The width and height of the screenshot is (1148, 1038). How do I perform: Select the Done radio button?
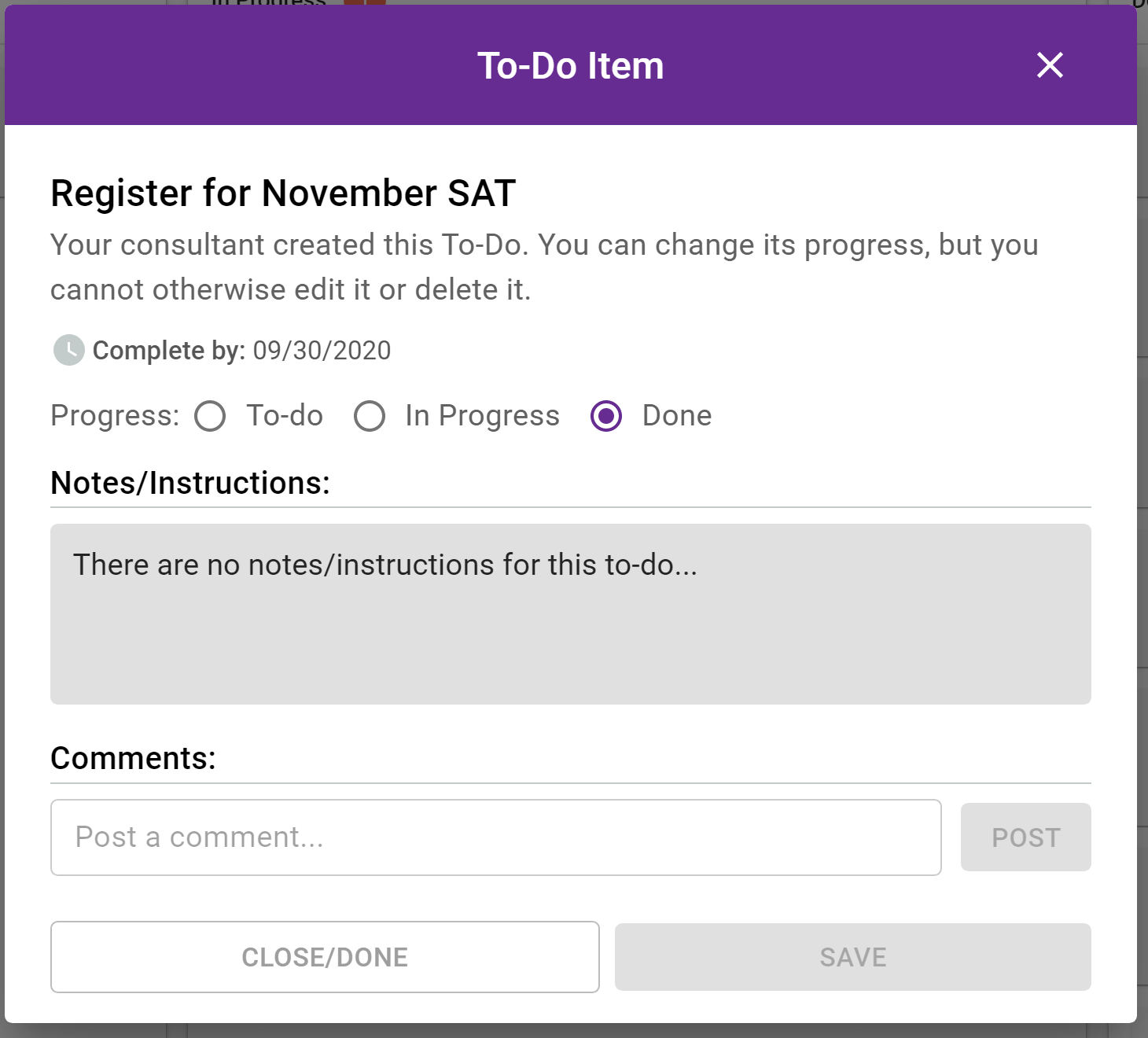(606, 416)
